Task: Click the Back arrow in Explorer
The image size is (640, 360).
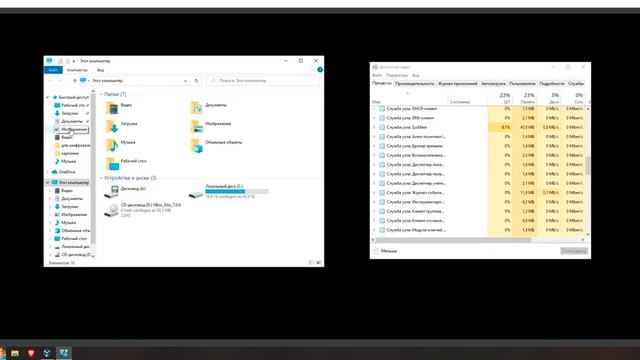Action: 51,81
